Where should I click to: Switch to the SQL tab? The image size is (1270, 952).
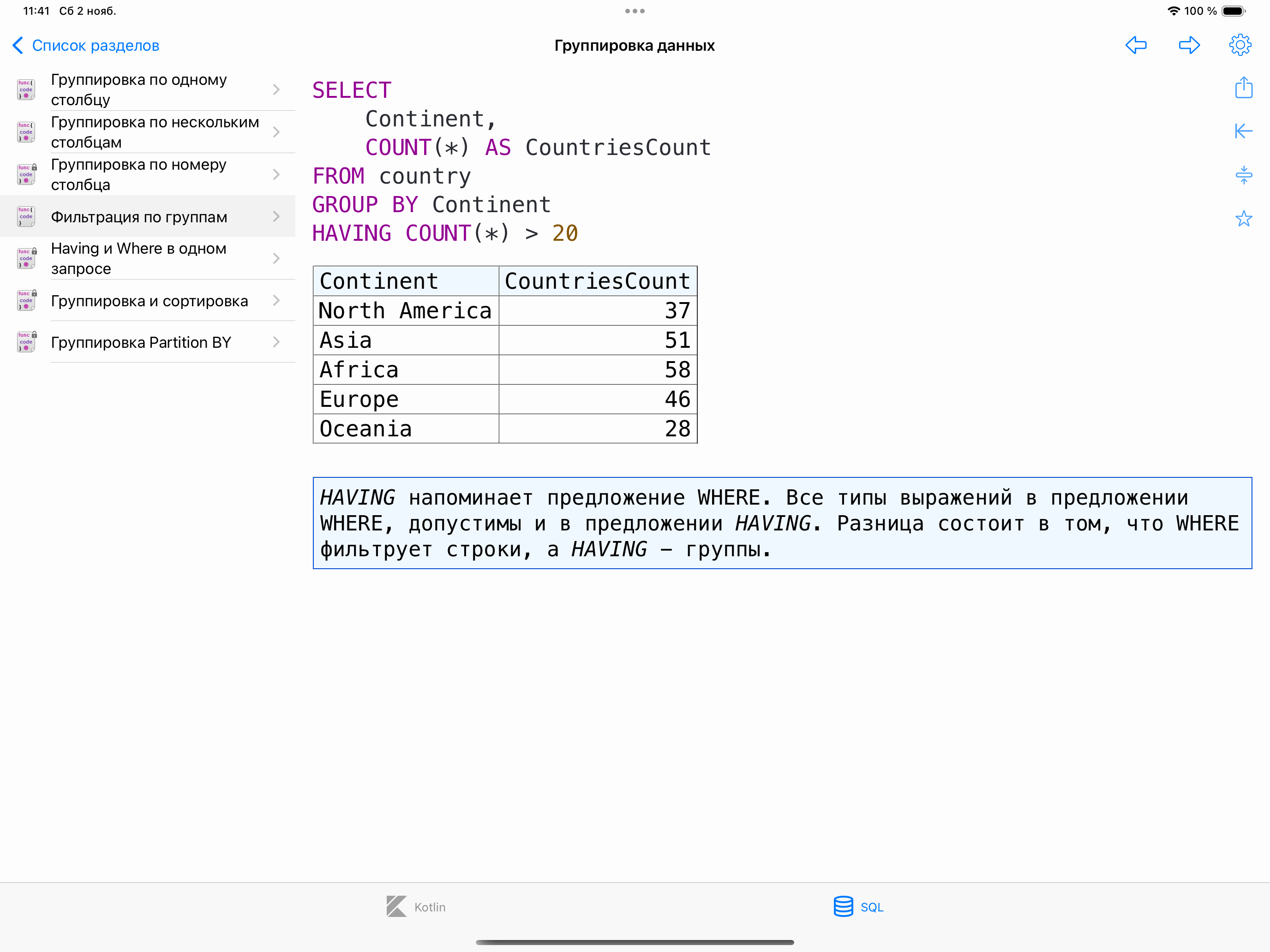pyautogui.click(x=858, y=907)
